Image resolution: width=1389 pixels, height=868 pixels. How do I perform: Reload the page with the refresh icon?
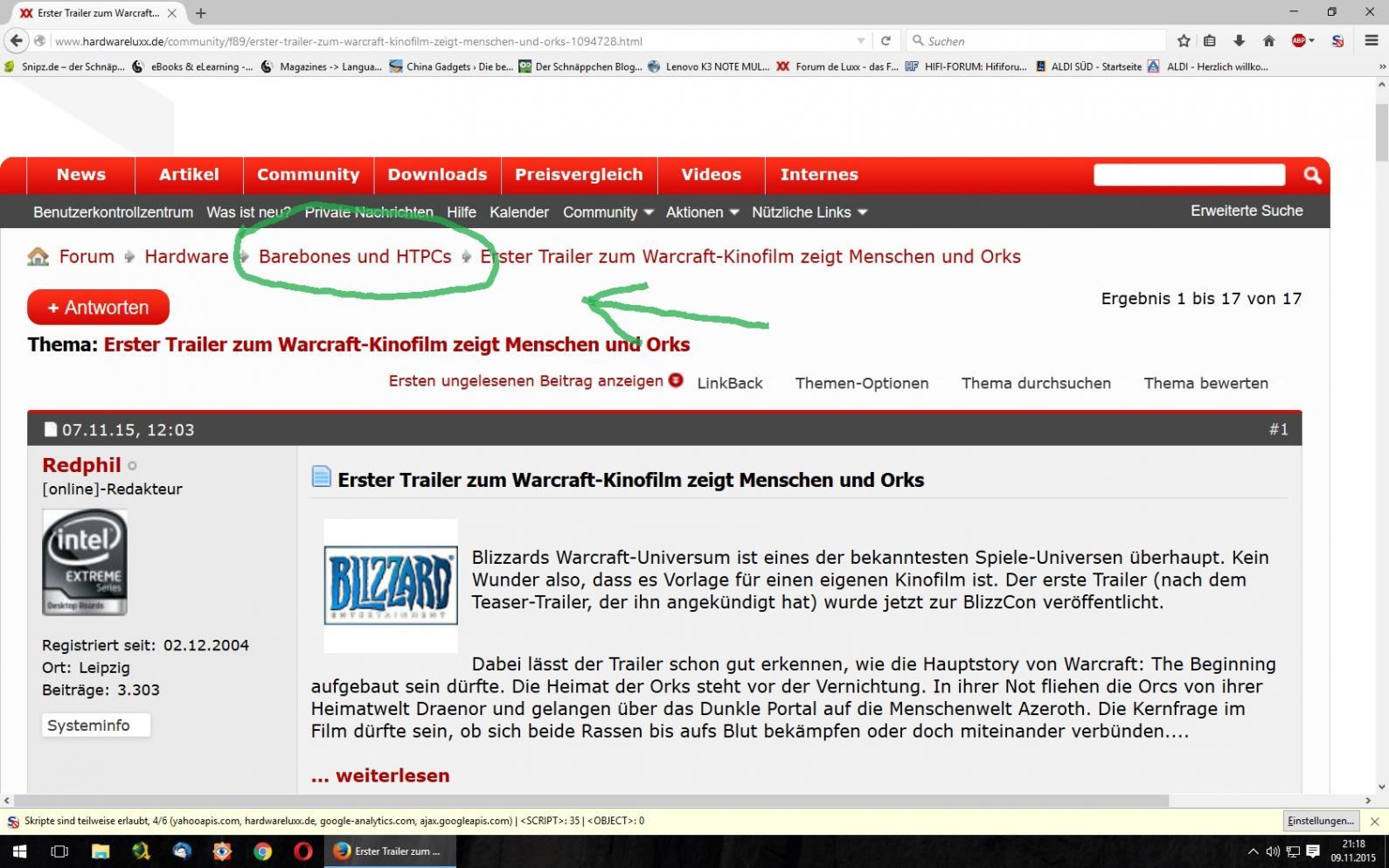[885, 41]
